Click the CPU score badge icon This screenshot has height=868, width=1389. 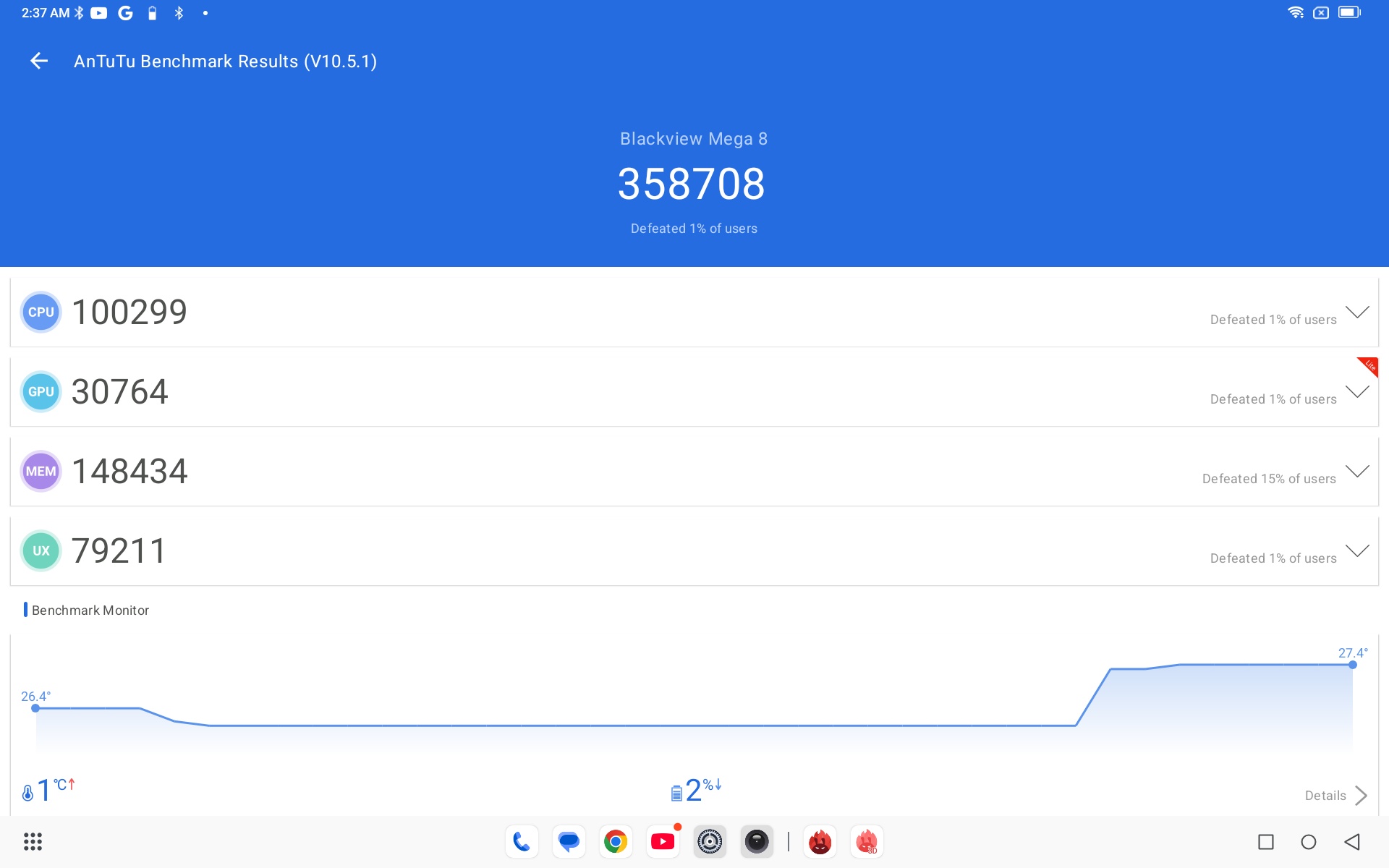pyautogui.click(x=41, y=312)
